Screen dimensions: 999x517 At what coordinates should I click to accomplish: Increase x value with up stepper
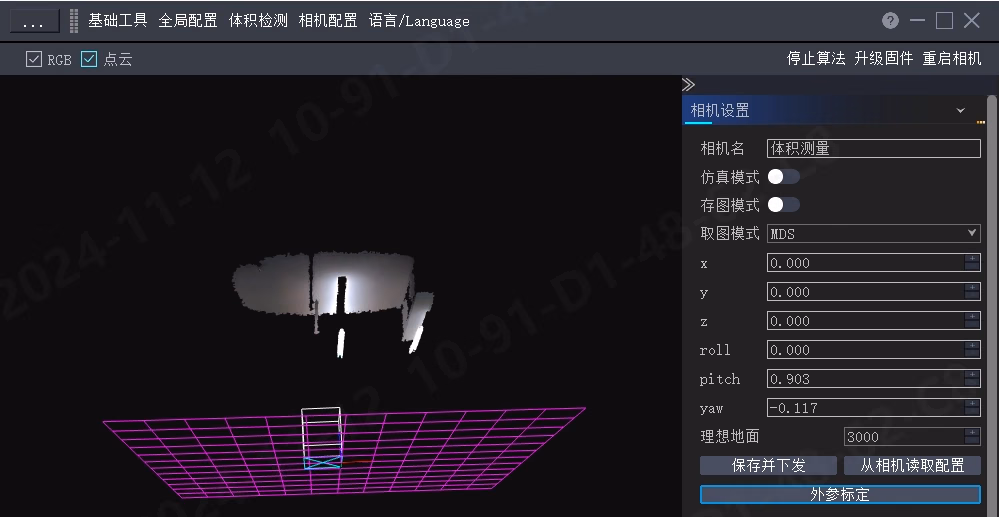pyautogui.click(x=972, y=258)
